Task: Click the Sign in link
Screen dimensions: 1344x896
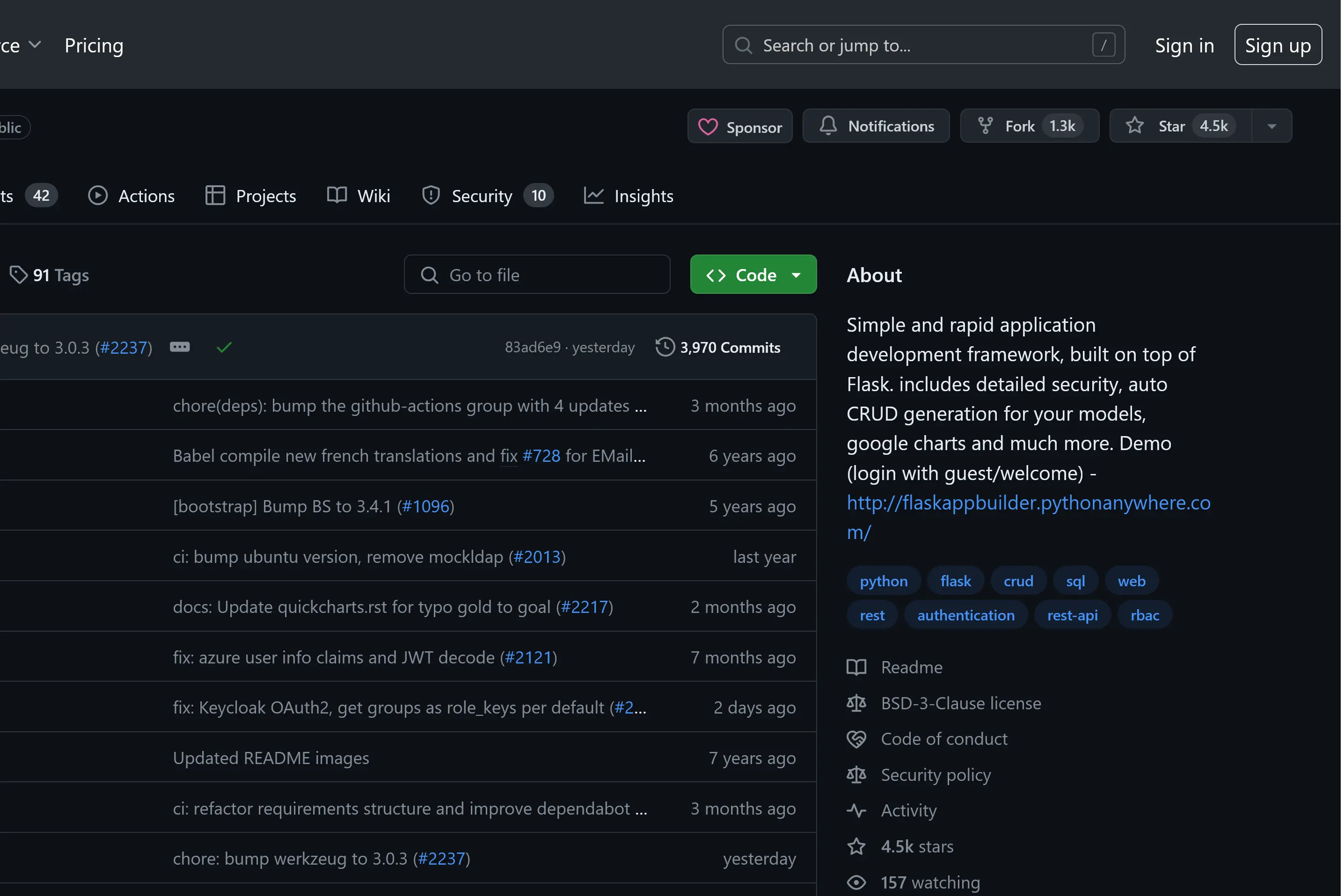Action: [1184, 45]
